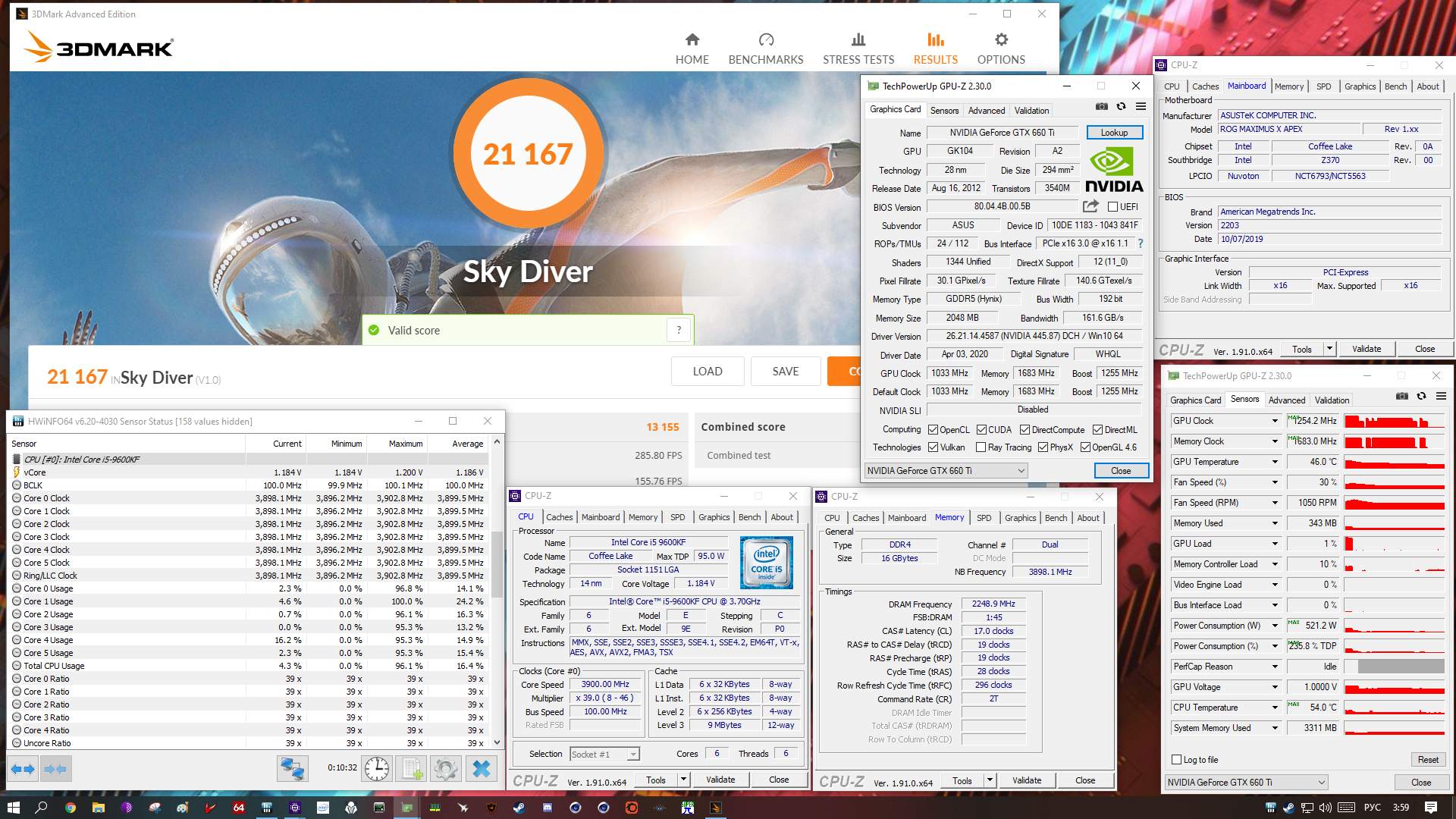The image size is (1456, 819).
Task: Click GPU-Z refresh icon in Graphics Card window
Action: coord(1122,107)
